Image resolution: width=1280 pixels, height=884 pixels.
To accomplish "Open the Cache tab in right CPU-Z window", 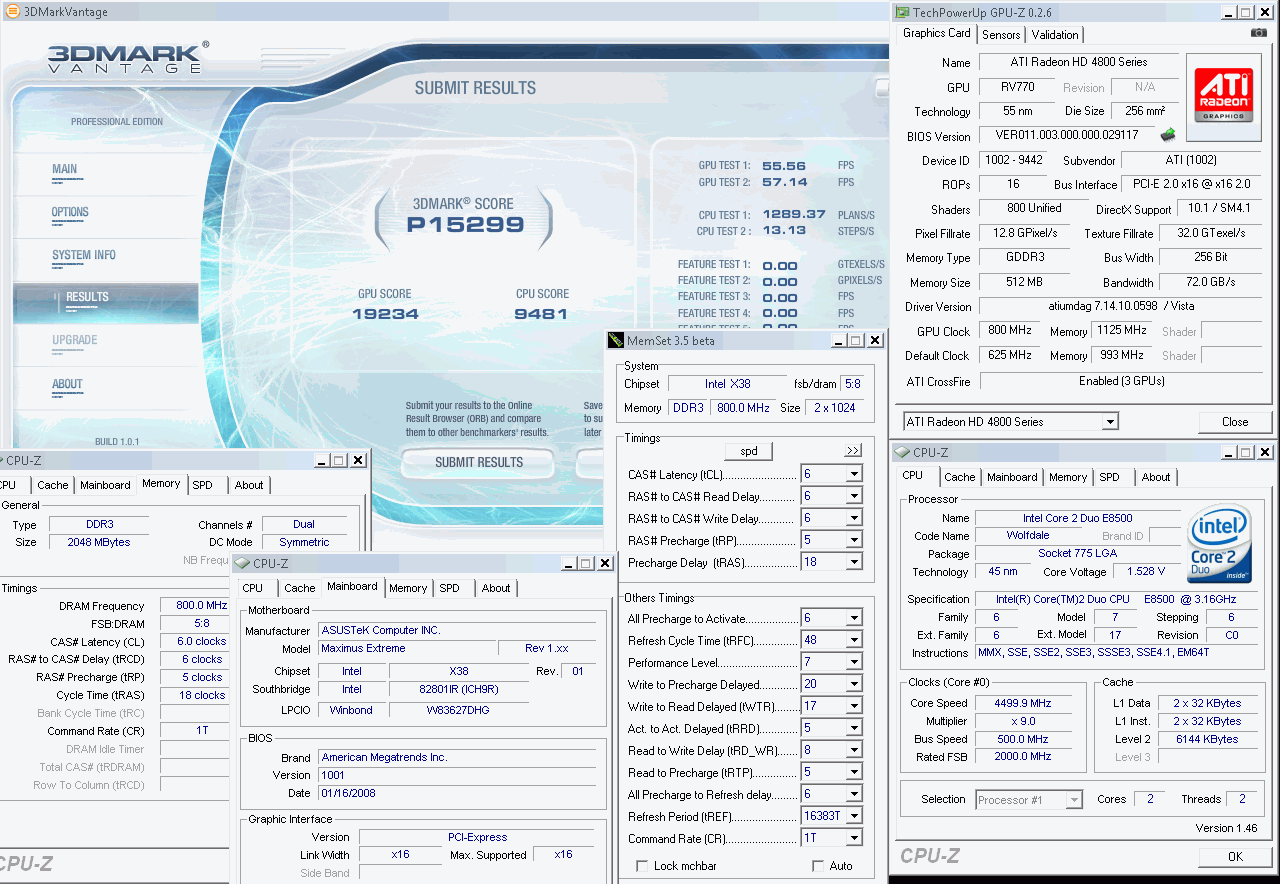I will [959, 477].
